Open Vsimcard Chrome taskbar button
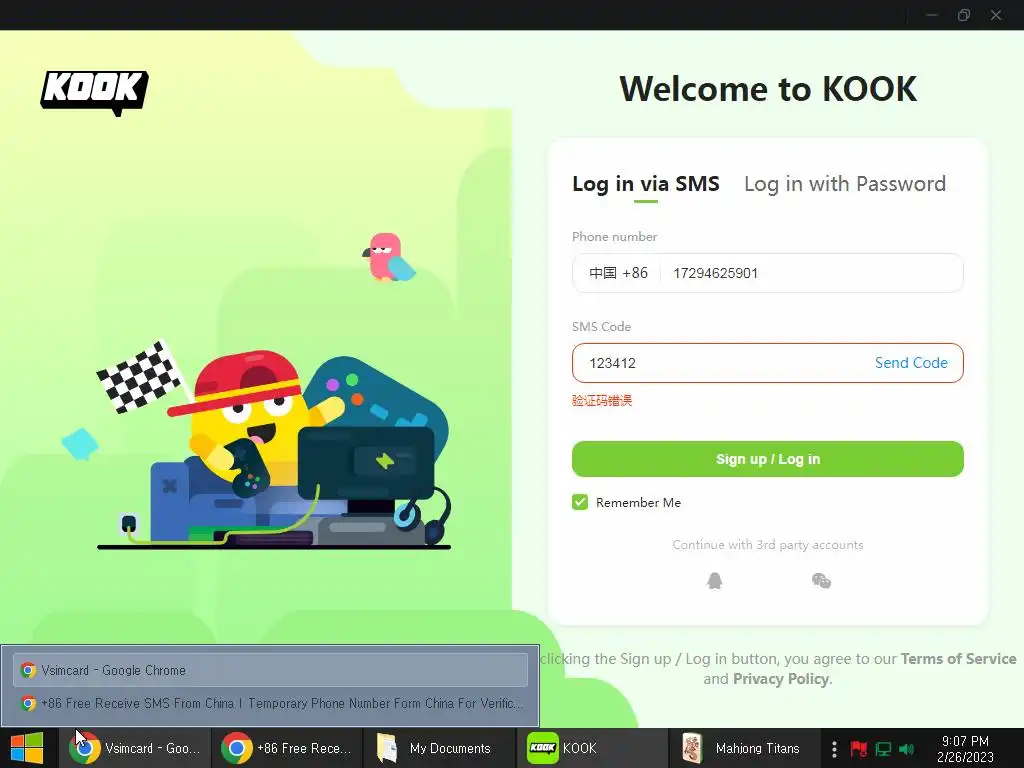 (135, 748)
